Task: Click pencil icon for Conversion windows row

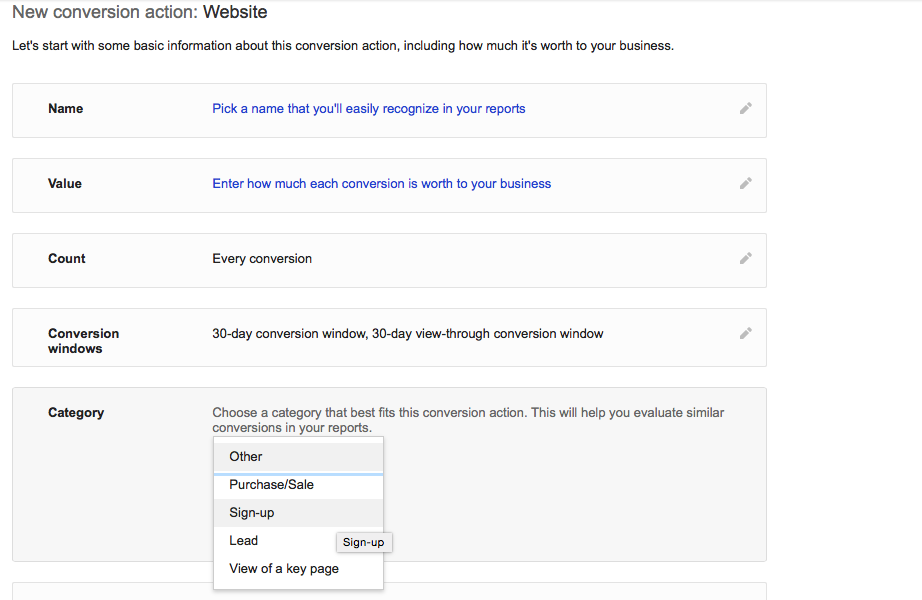Action: pos(746,334)
